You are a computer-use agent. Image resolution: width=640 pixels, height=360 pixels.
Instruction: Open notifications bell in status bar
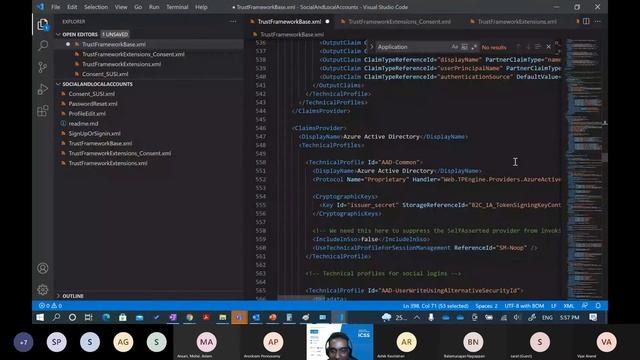click(x=598, y=306)
